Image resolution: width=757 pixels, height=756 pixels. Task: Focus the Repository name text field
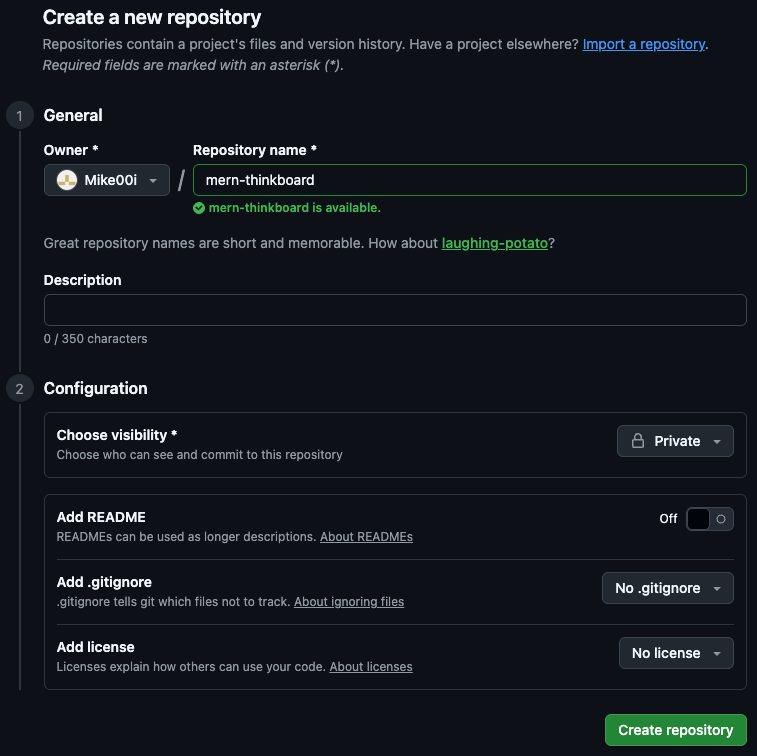point(469,180)
